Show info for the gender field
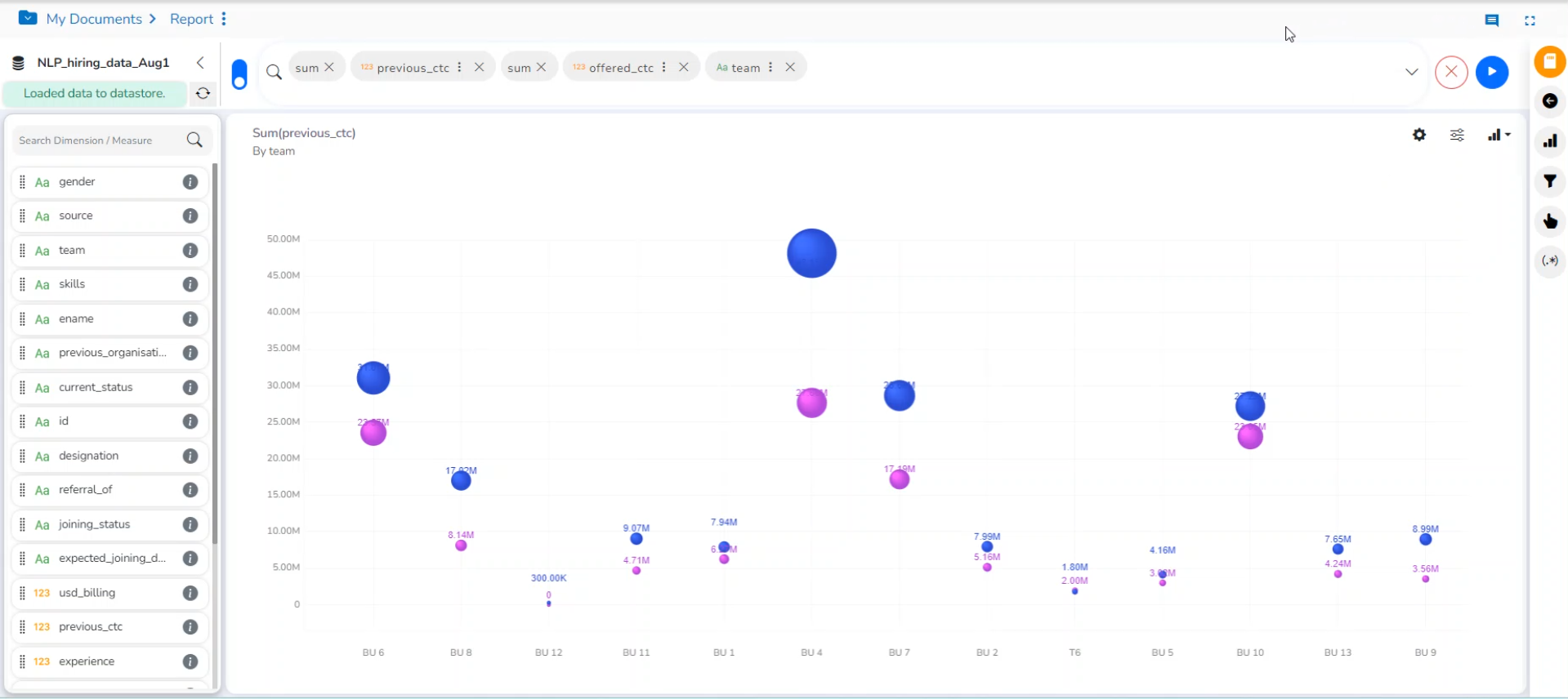 pyautogui.click(x=190, y=182)
